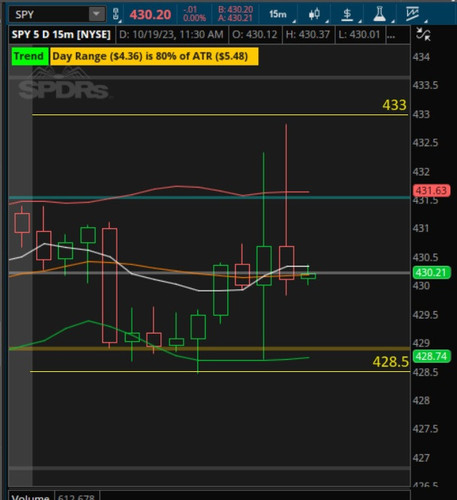The width and height of the screenshot is (457, 500).
Task: Click the SPY symbol input field
Action: click(49, 14)
